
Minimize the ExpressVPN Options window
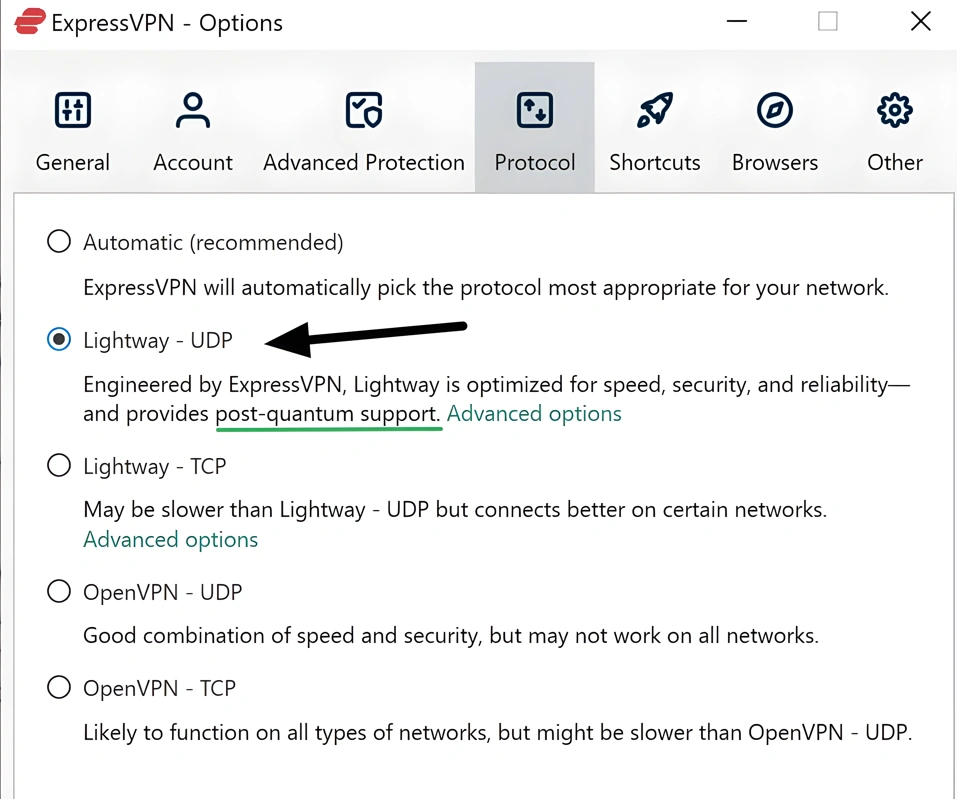737,21
